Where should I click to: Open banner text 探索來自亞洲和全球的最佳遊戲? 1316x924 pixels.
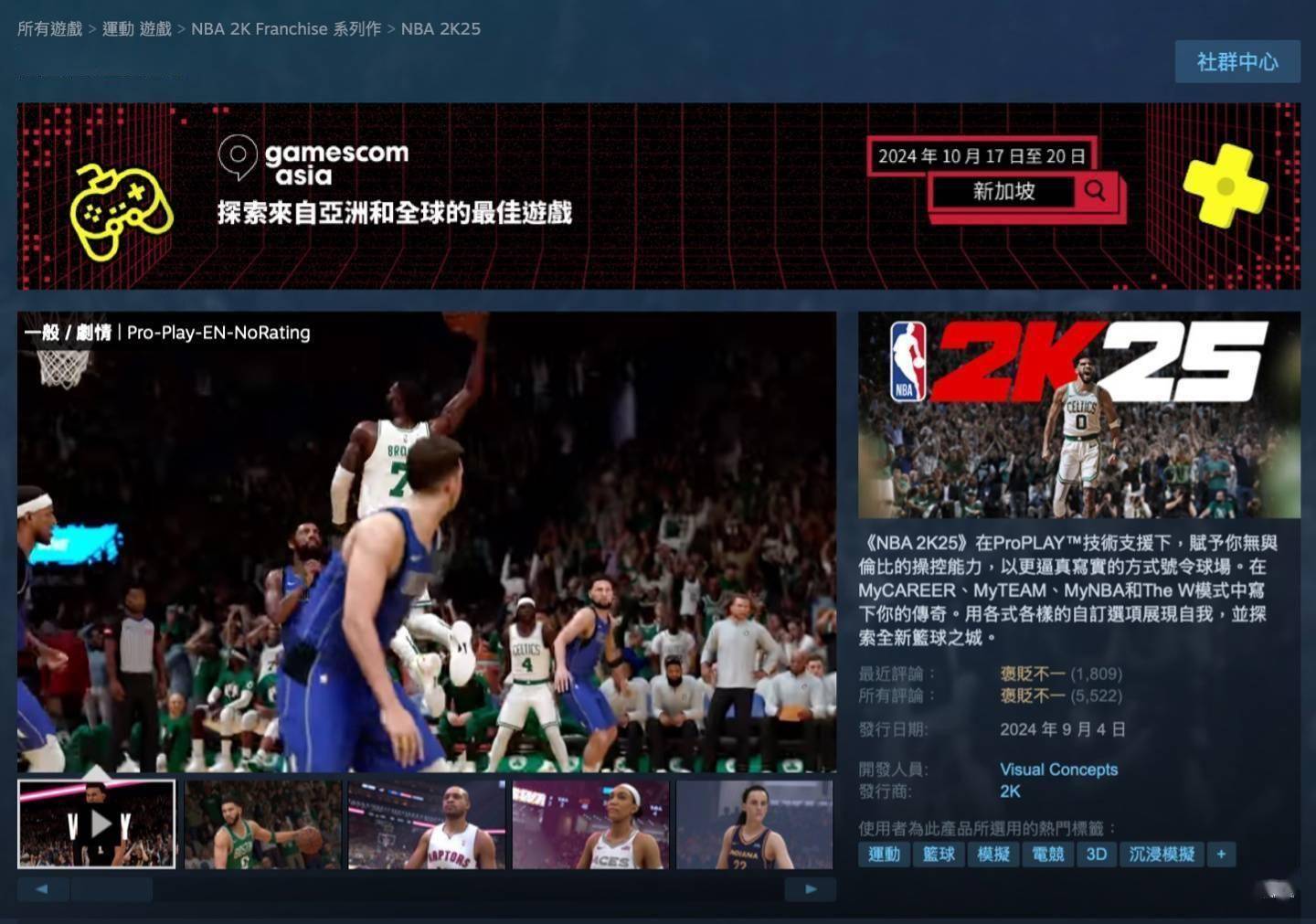click(395, 213)
